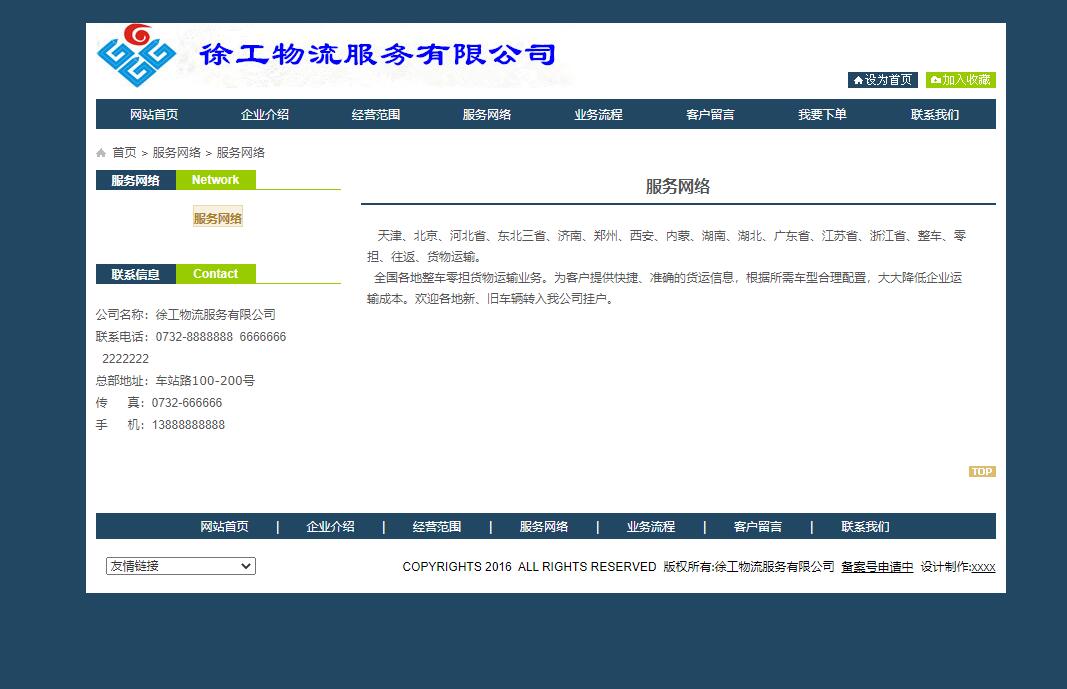This screenshot has width=1067, height=689.
Task: Click the 服务网络 sidebar link
Action: click(217, 217)
